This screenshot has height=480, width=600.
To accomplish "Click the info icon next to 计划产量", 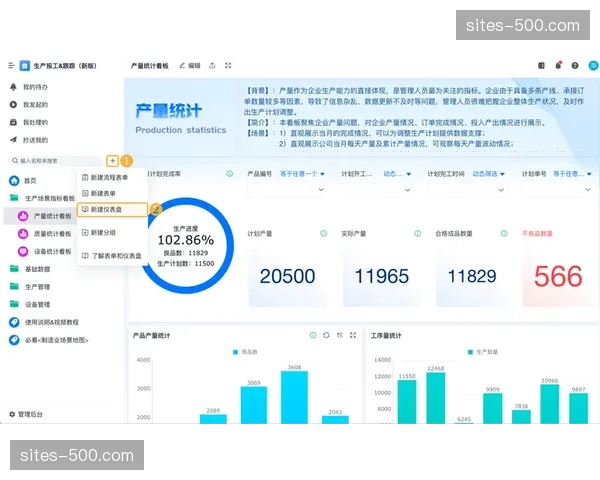I will click(x=324, y=233).
